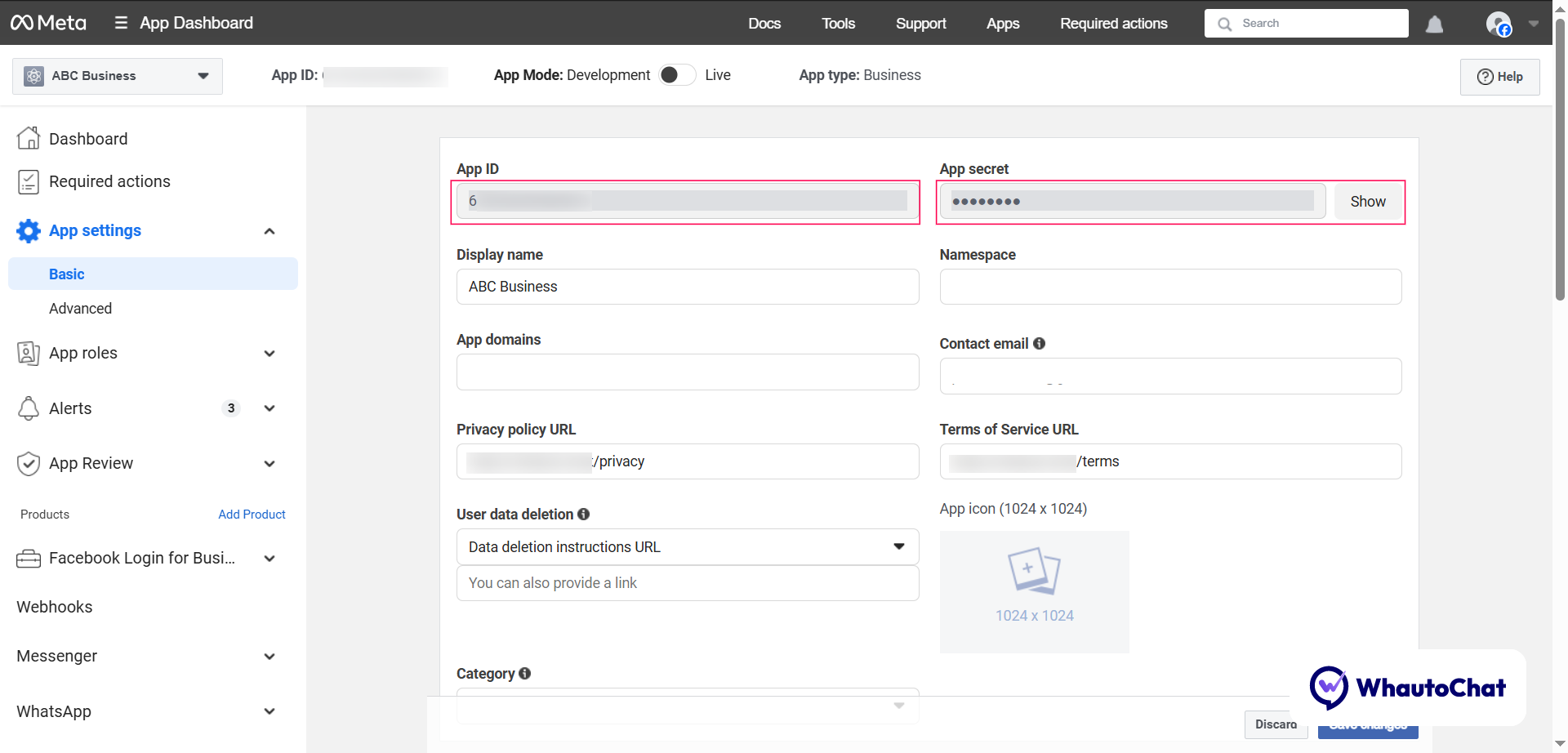1568x753 pixels.
Task: Click the Alerts bell icon in sidebar
Action: (29, 408)
